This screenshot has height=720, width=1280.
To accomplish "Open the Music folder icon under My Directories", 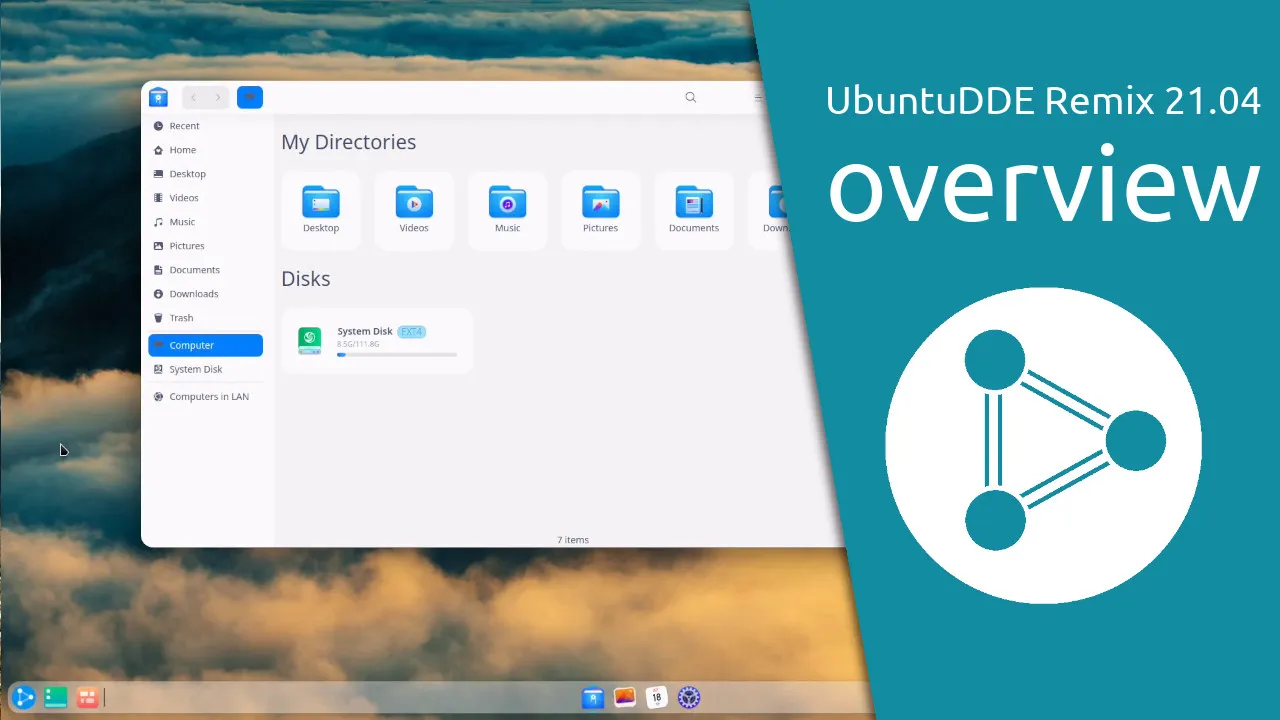I will pyautogui.click(x=508, y=202).
